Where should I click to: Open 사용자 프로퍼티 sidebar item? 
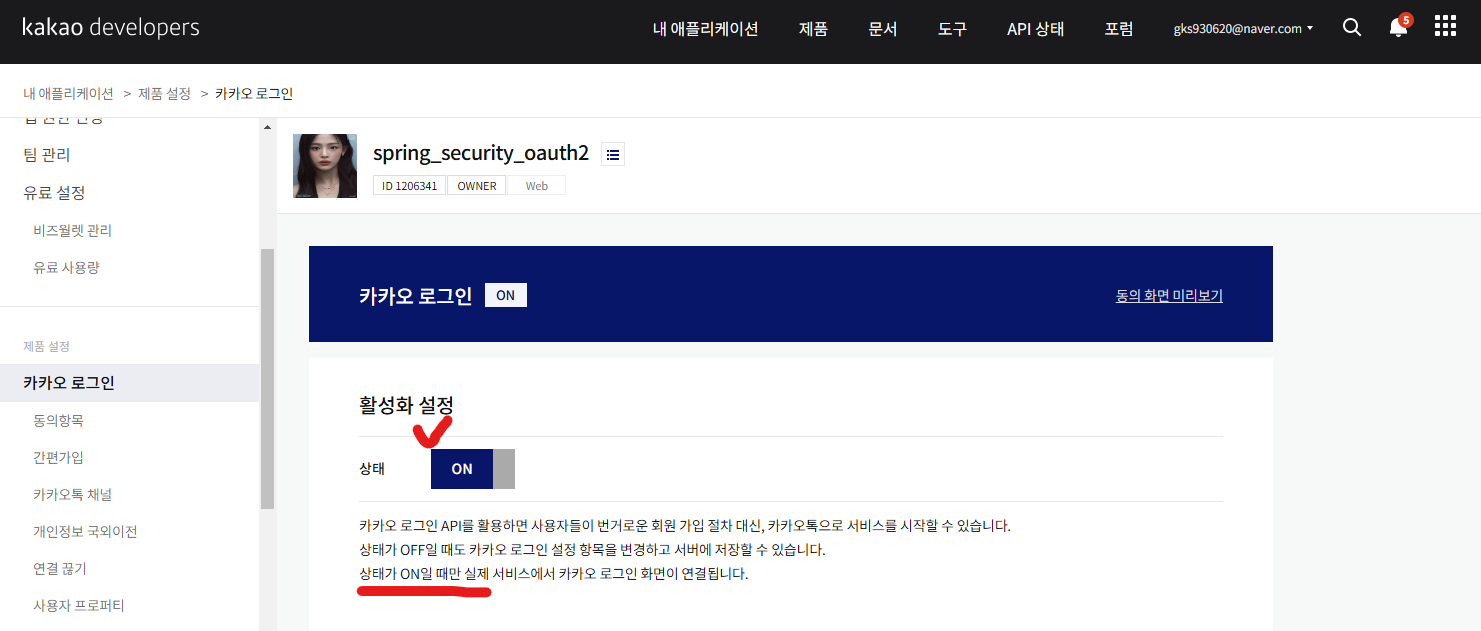[x=78, y=605]
